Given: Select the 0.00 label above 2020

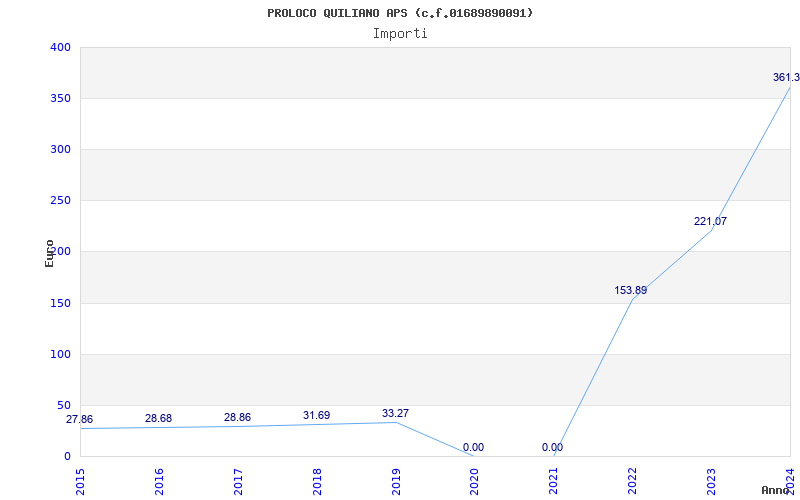Looking at the screenshot, I should tap(473, 447).
